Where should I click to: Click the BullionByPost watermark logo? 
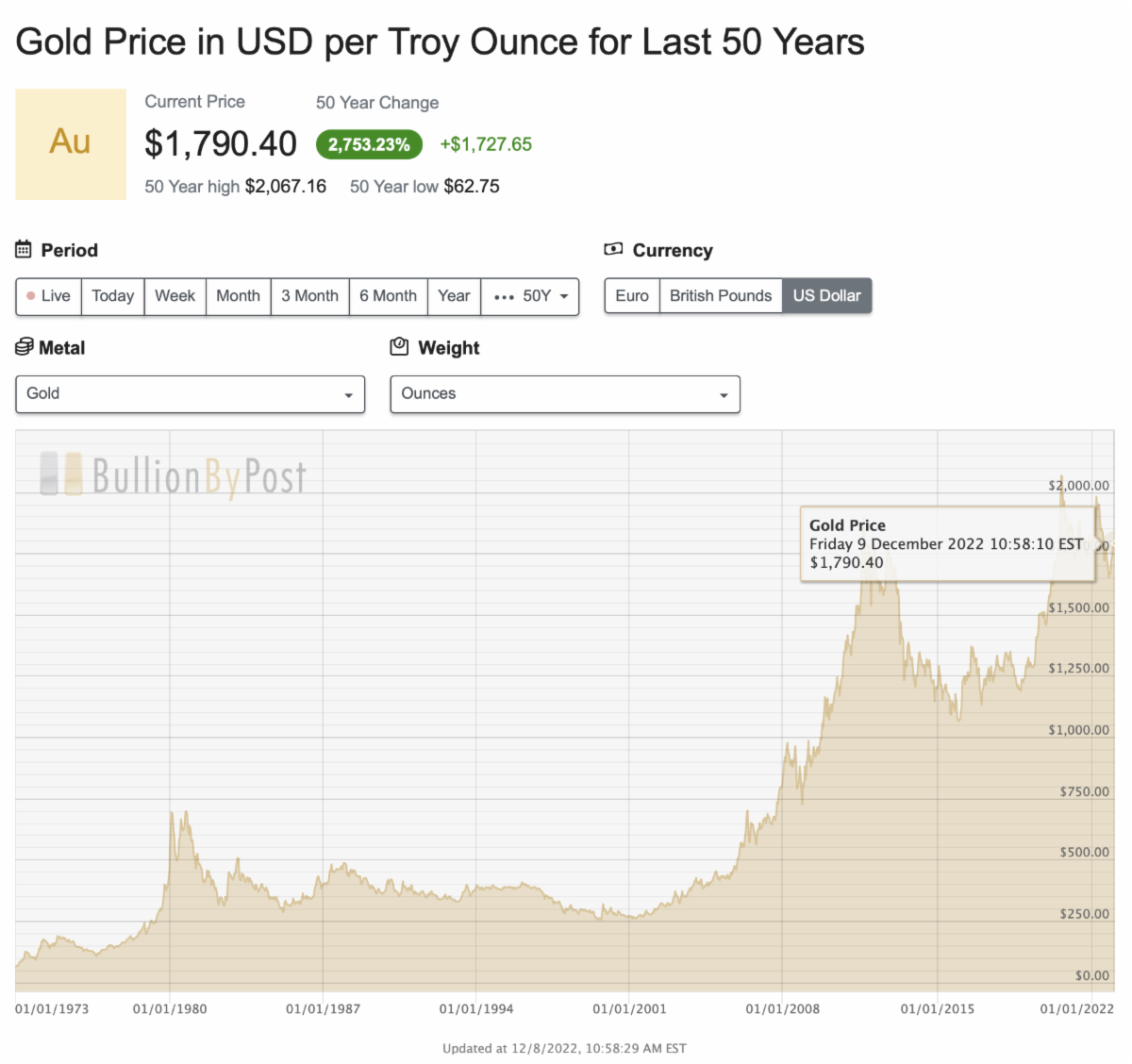click(x=174, y=475)
